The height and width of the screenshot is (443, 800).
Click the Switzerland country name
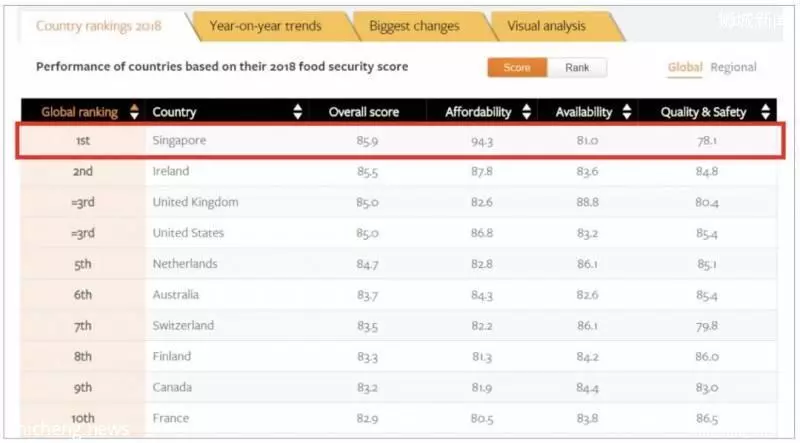pos(183,326)
